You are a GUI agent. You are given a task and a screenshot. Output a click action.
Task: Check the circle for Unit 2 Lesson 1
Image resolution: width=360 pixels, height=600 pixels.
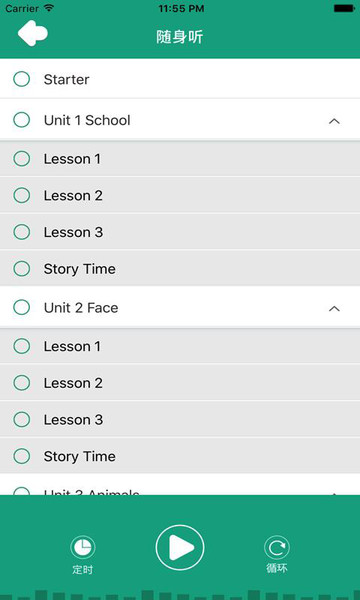click(x=21, y=346)
